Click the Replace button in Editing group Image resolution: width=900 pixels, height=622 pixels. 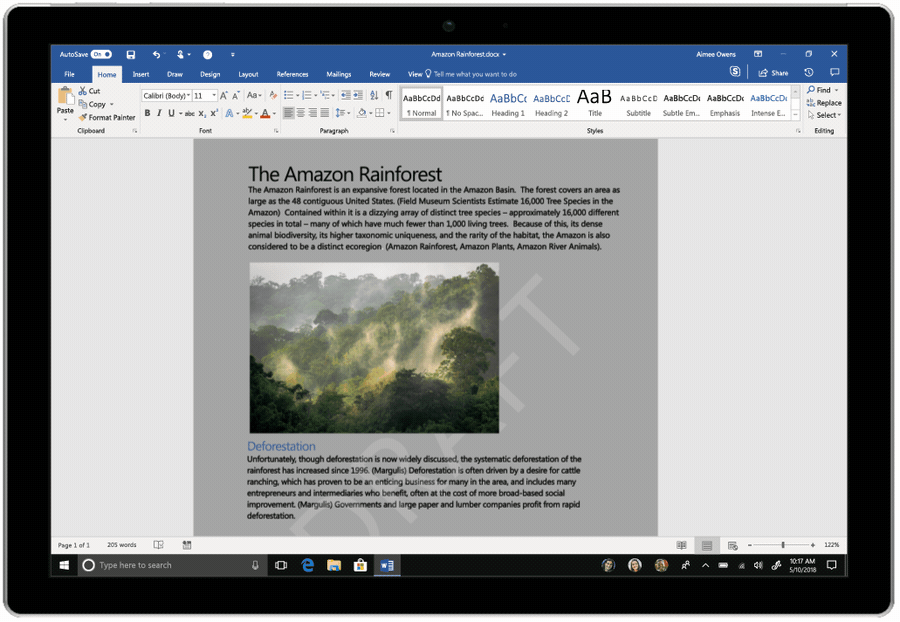click(824, 102)
